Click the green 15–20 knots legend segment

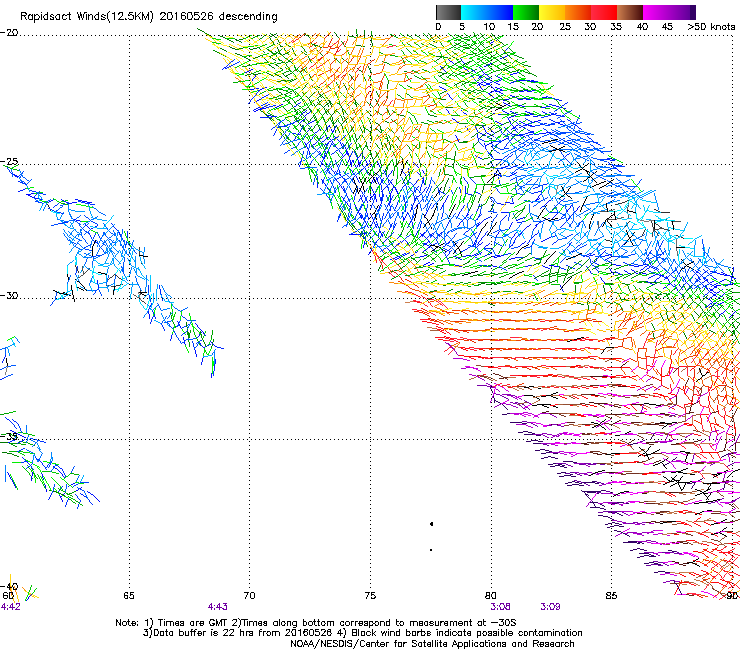click(526, 12)
